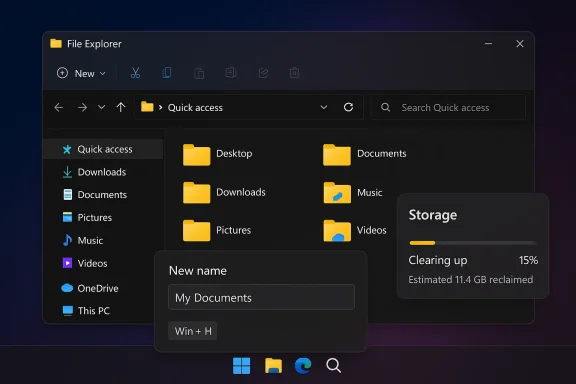Select the Videos folder in main pane
Screen dimensions: 576x384
point(355,231)
